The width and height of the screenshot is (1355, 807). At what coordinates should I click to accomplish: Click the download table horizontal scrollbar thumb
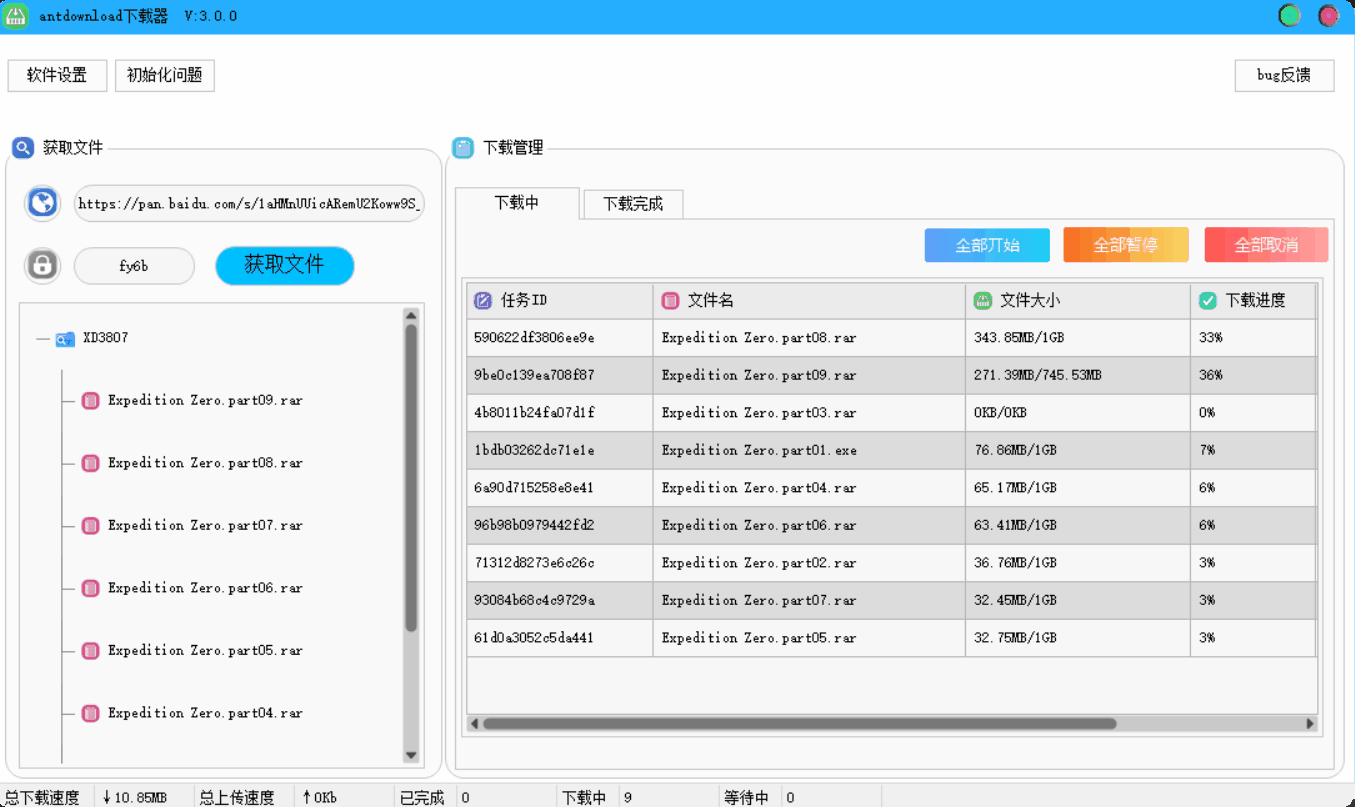[800, 723]
